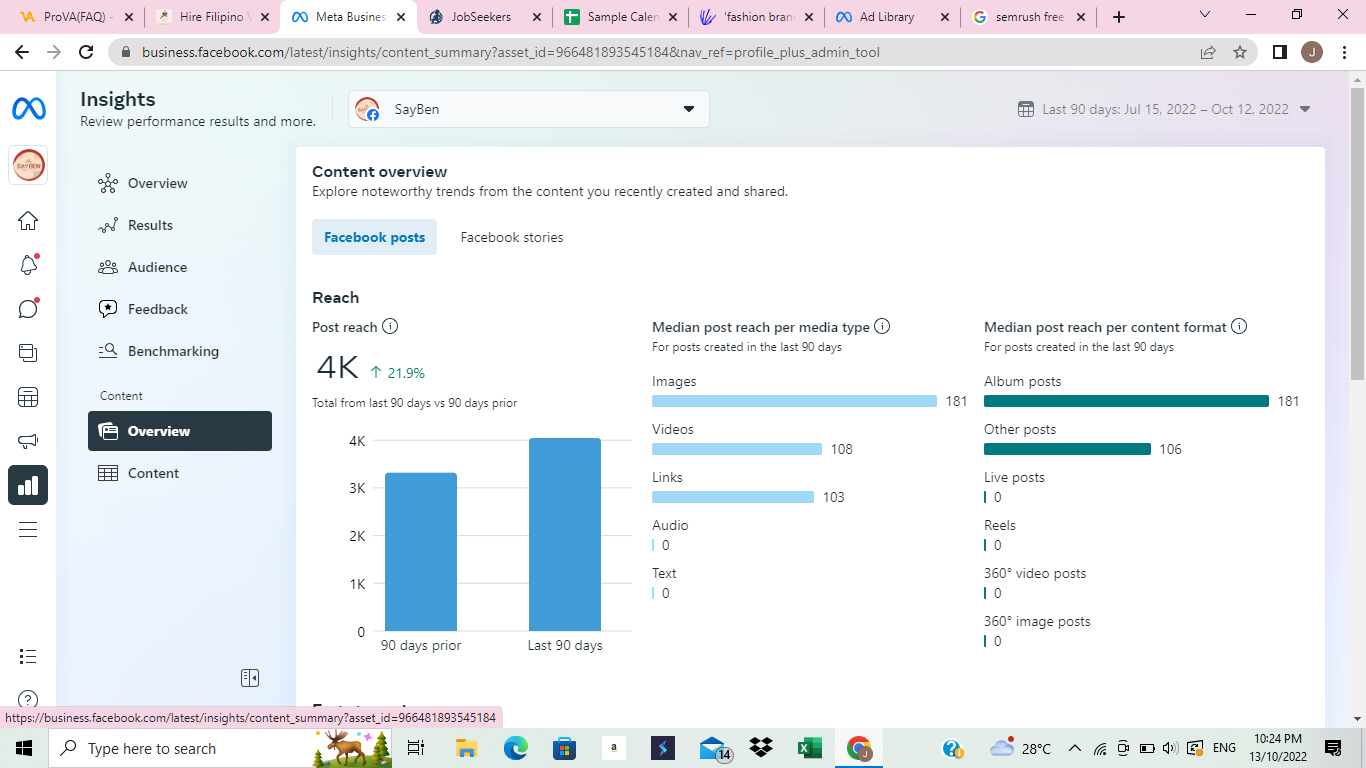Open the All tools hamburger icon

click(28, 529)
